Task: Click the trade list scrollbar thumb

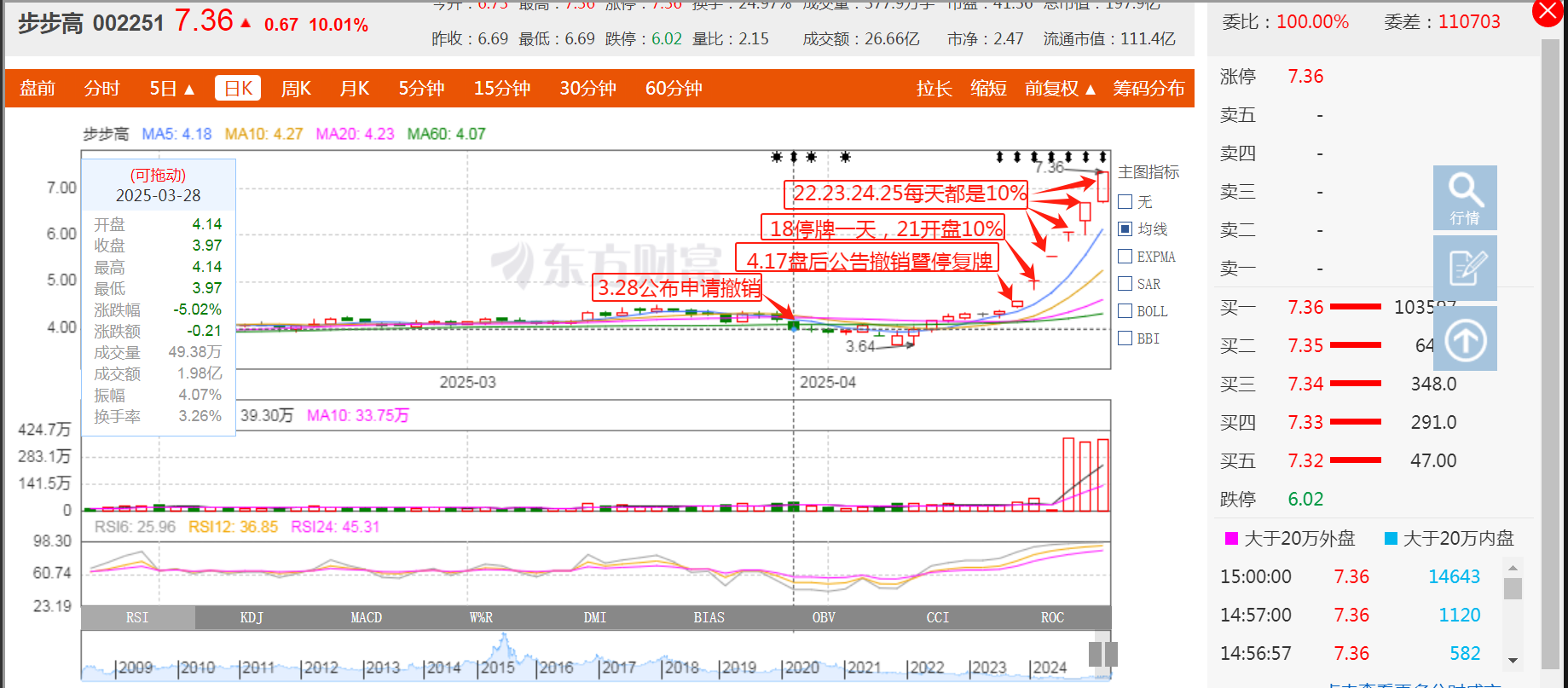Action: [x=1513, y=589]
